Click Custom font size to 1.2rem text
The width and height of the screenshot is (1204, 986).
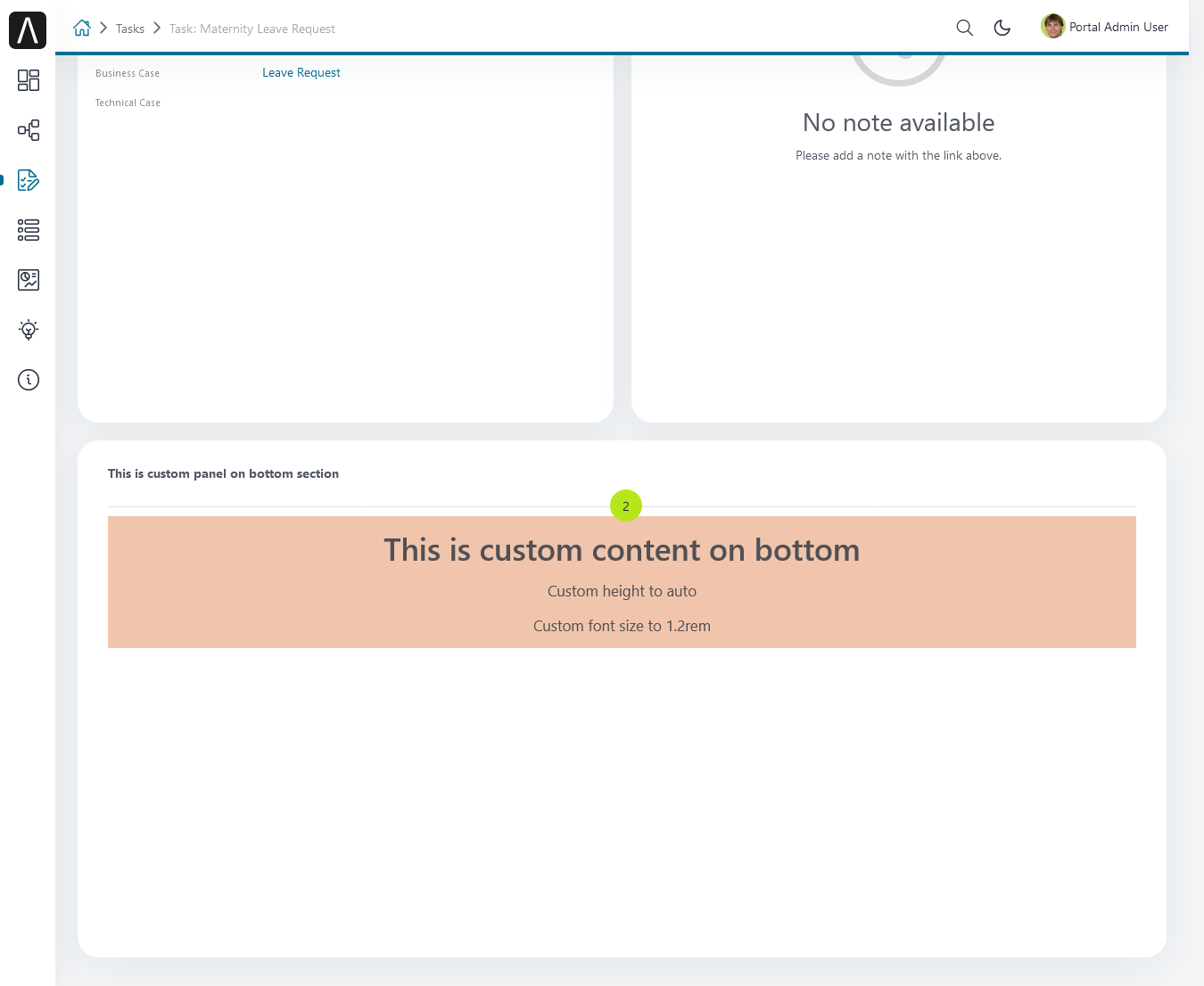pyautogui.click(x=622, y=626)
